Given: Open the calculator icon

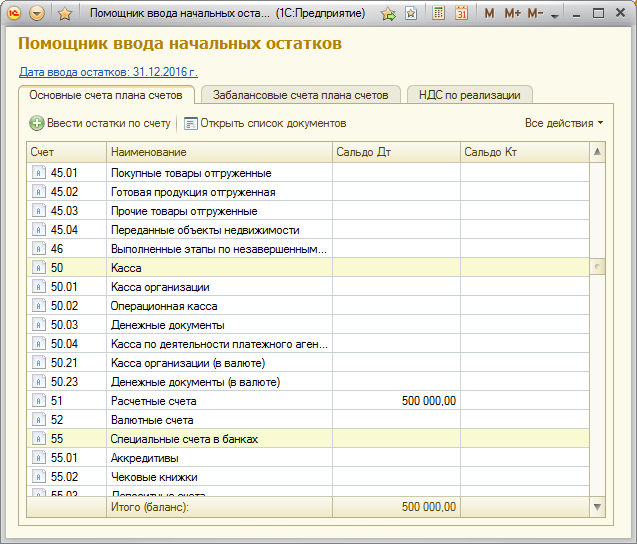Looking at the screenshot, I should 438,13.
